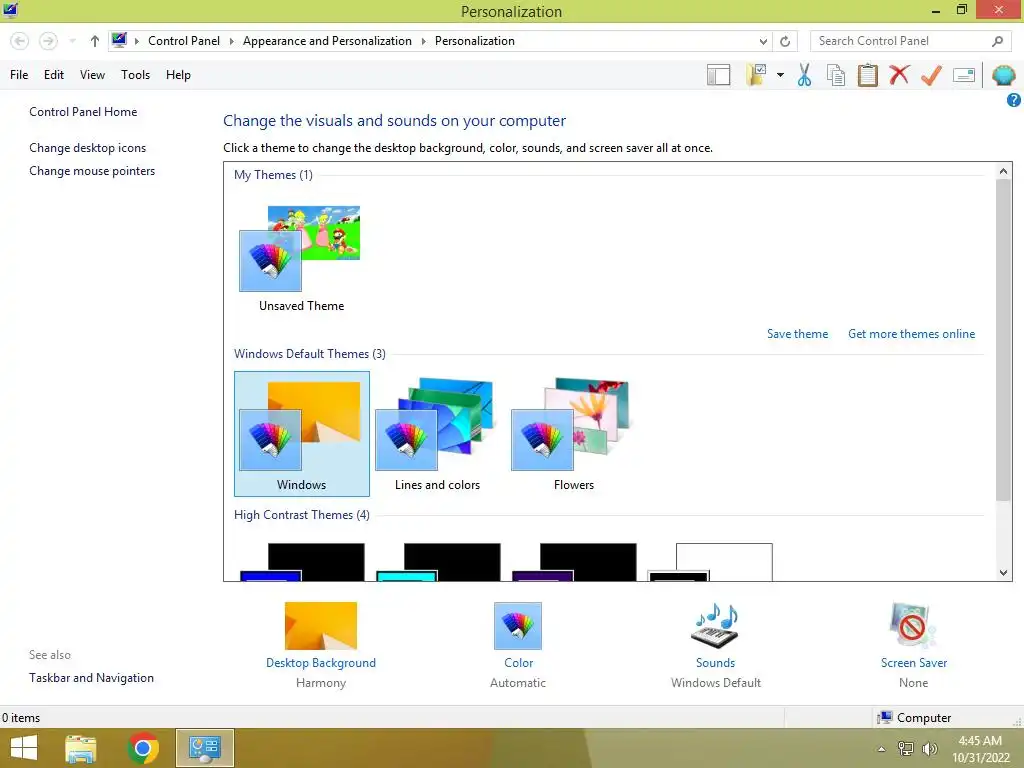Click theme list scroll down arrow
Screen dimensions: 1024x768
click(x=1003, y=573)
